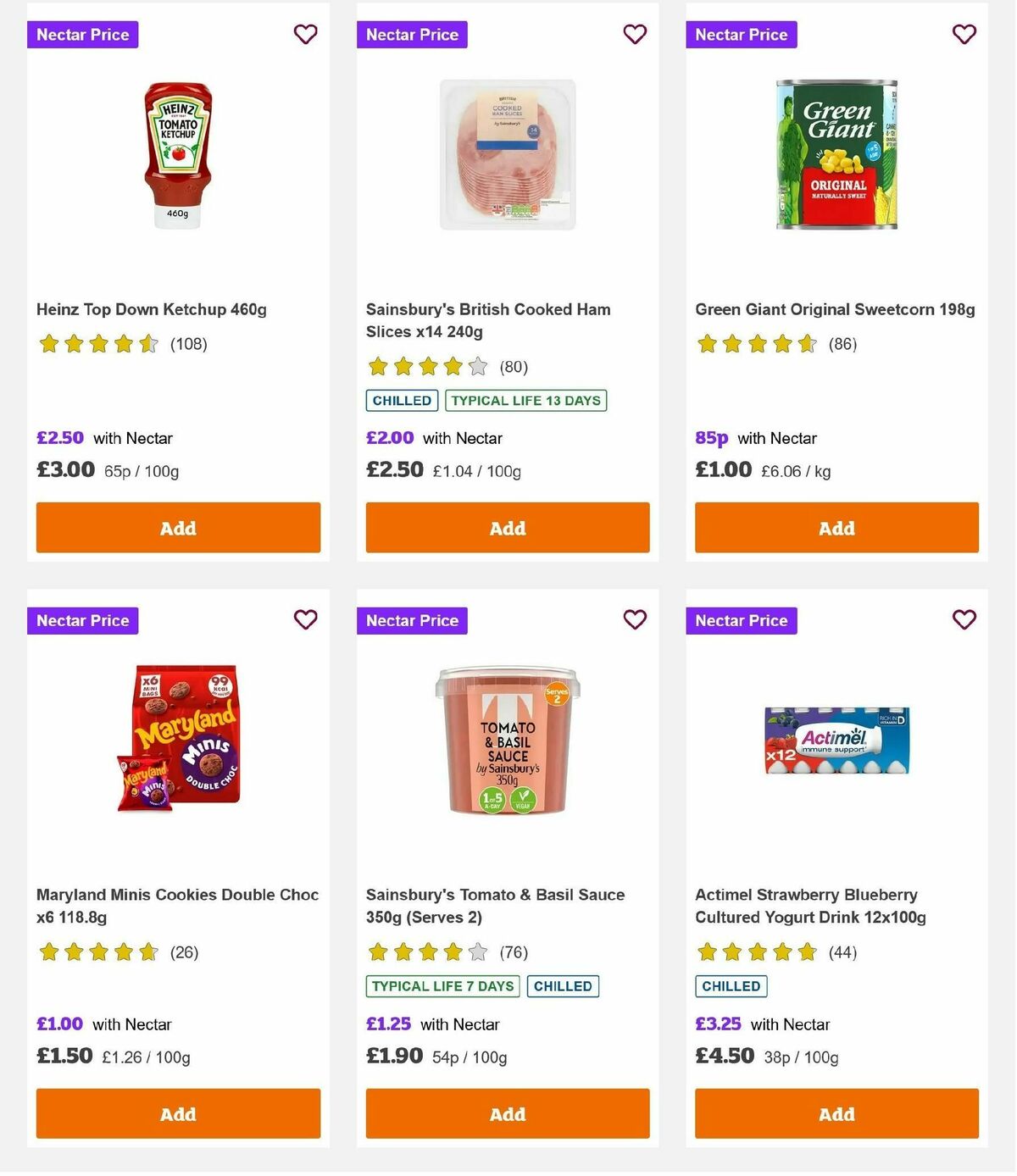Click the star rating on Green Giant Sweetcorn
Viewport: 1017px width, 1176px height.
(x=757, y=344)
